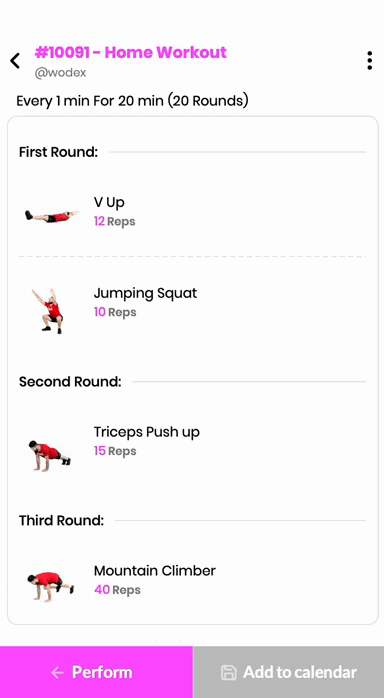Click the #10091 - Home Workout title
The image size is (384, 698).
point(131,53)
